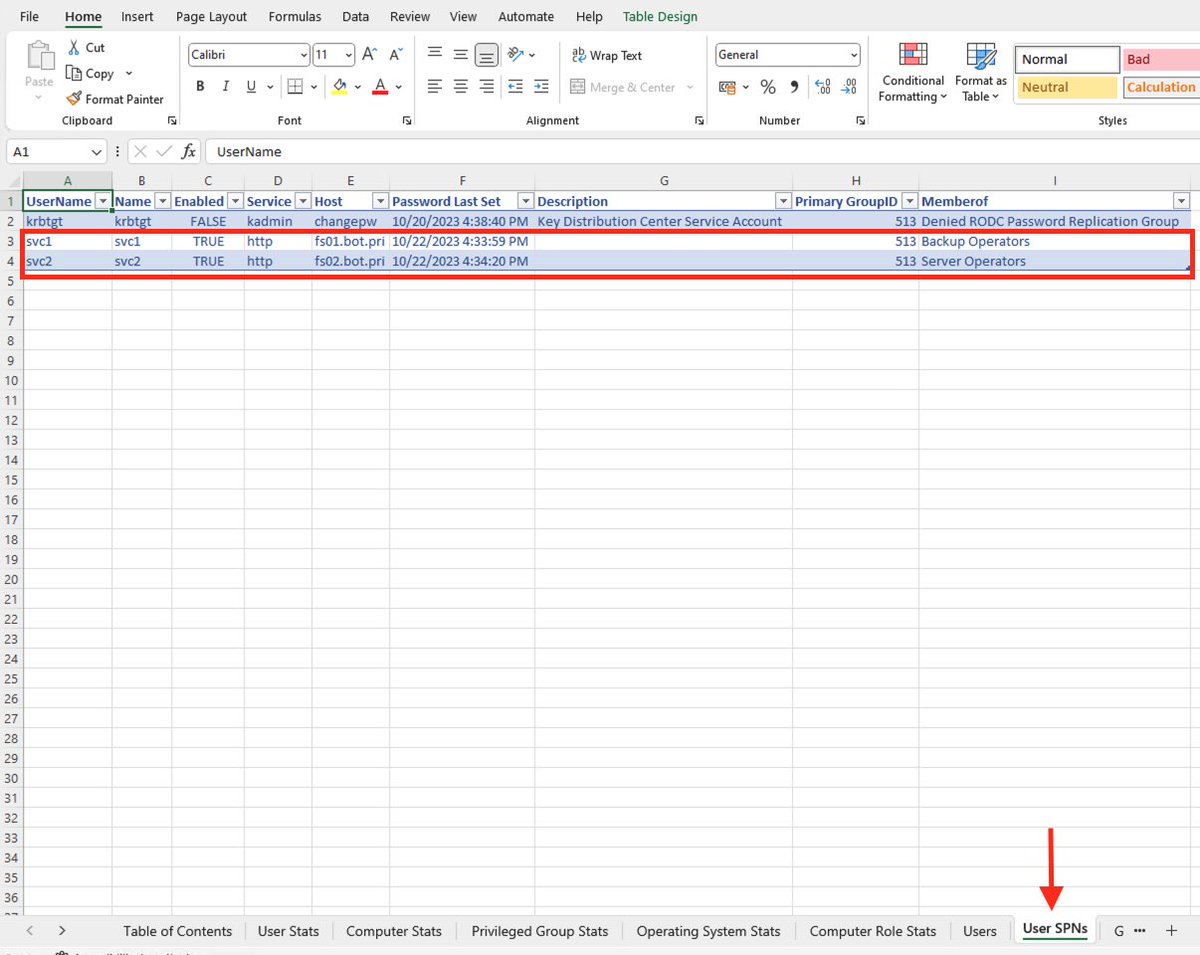The image size is (1200, 955).
Task: Center text horizontally
Action: pyautogui.click(x=460, y=87)
